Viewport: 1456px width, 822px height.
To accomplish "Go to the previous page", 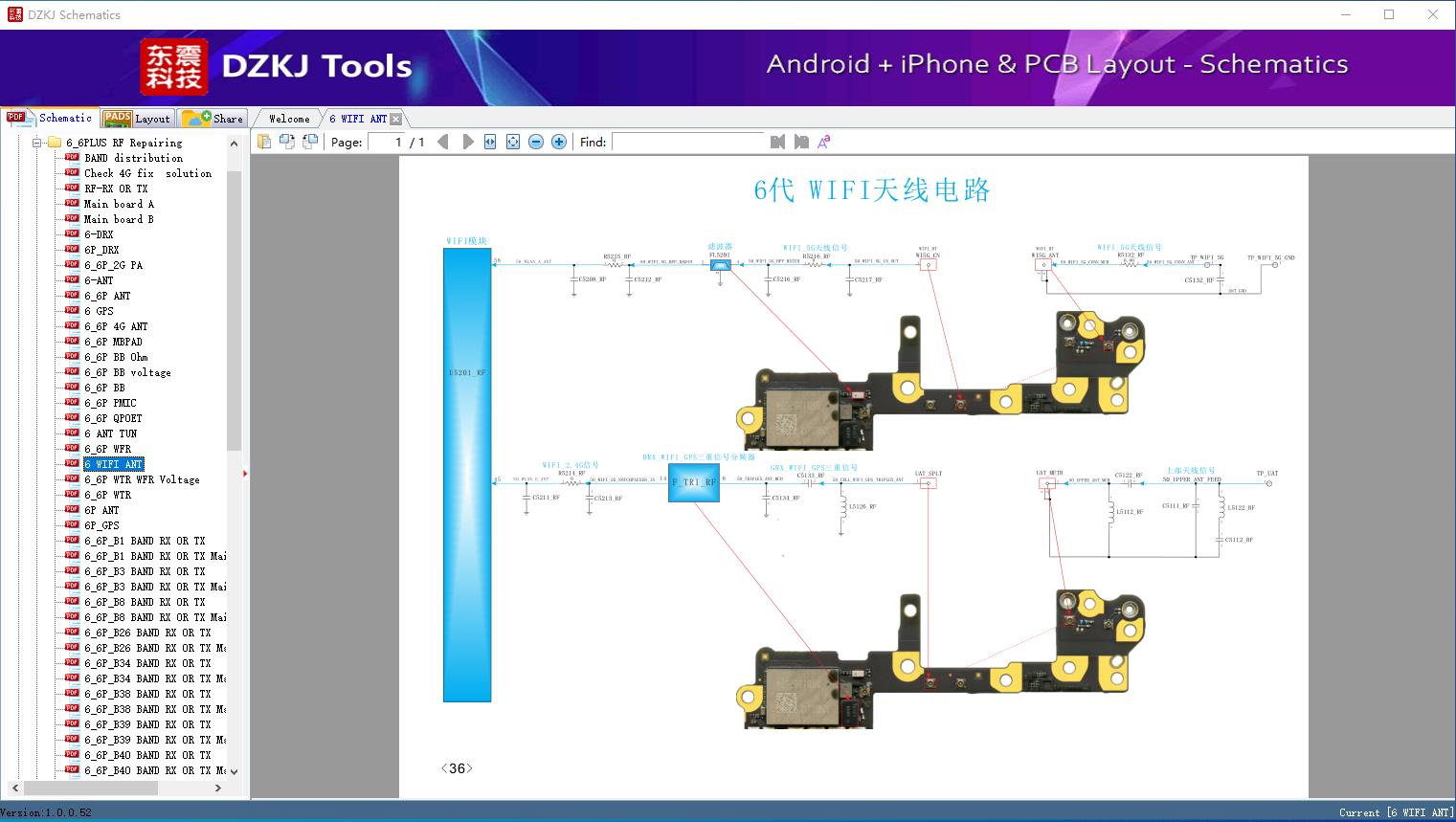I will coord(443,142).
